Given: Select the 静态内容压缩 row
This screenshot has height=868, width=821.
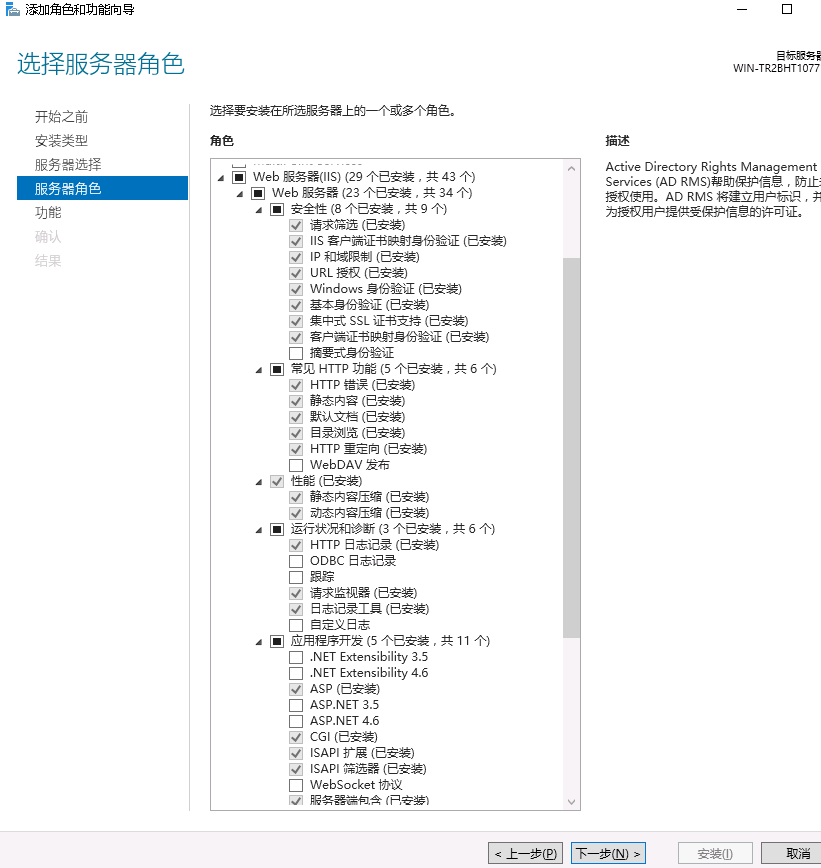Looking at the screenshot, I should [369, 497].
